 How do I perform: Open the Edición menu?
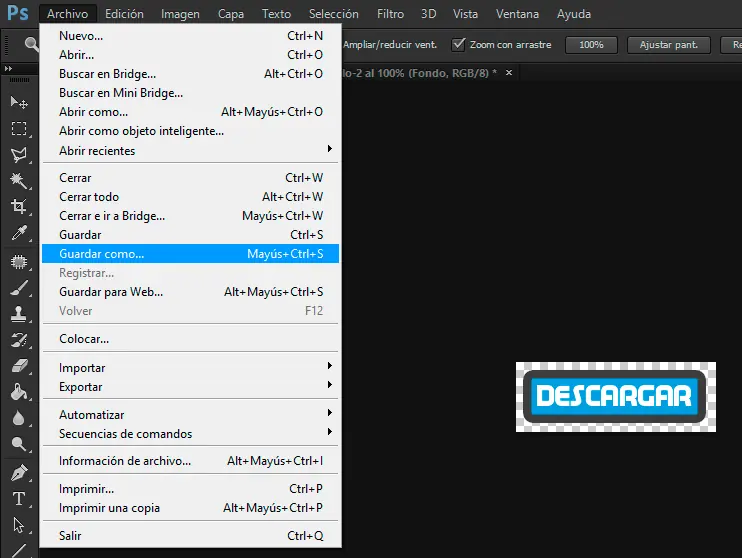click(124, 14)
